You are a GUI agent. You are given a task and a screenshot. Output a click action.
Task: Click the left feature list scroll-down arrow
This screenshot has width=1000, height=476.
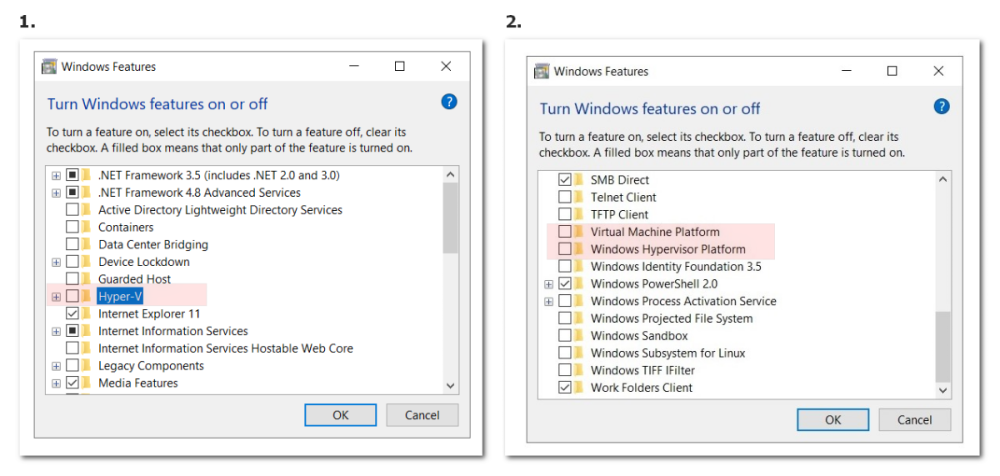pos(450,385)
